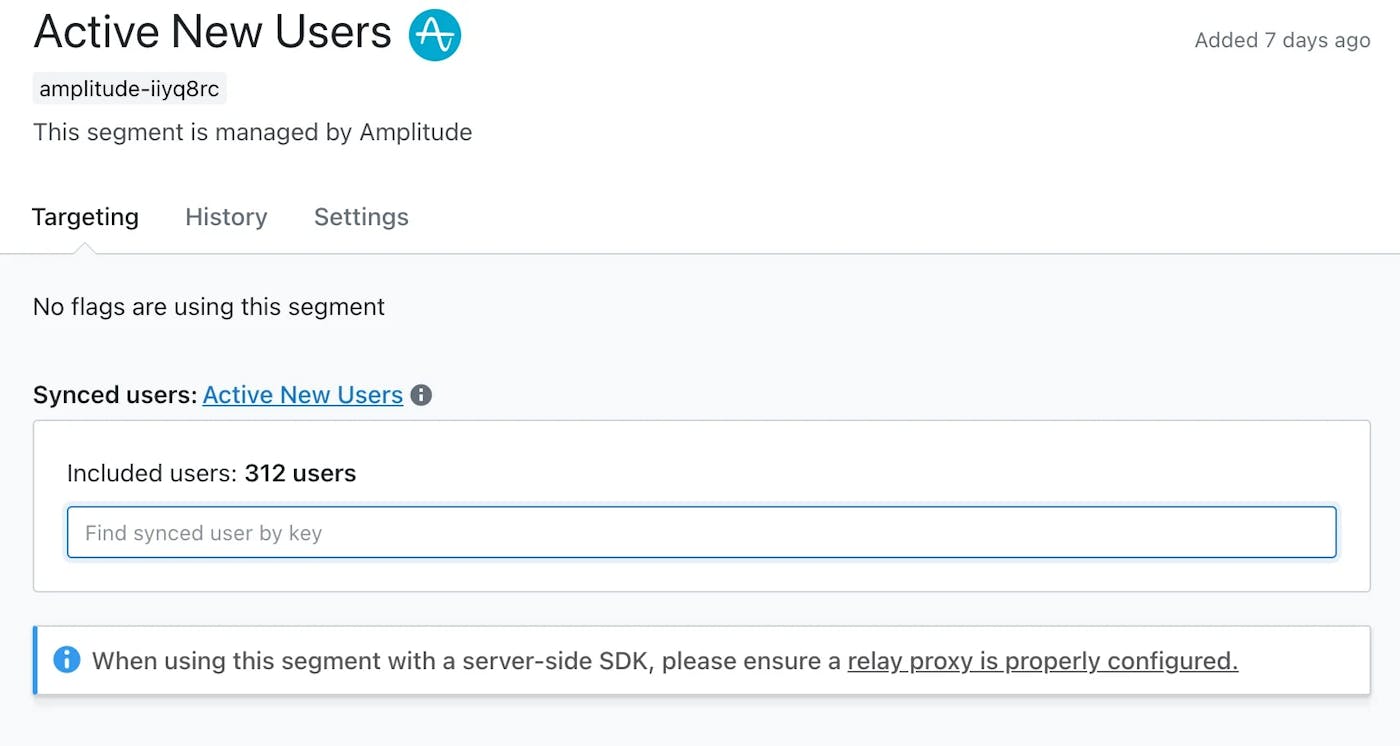Screen dimensions: 1400x746
Task: Click the Included users label
Action: click(152, 473)
